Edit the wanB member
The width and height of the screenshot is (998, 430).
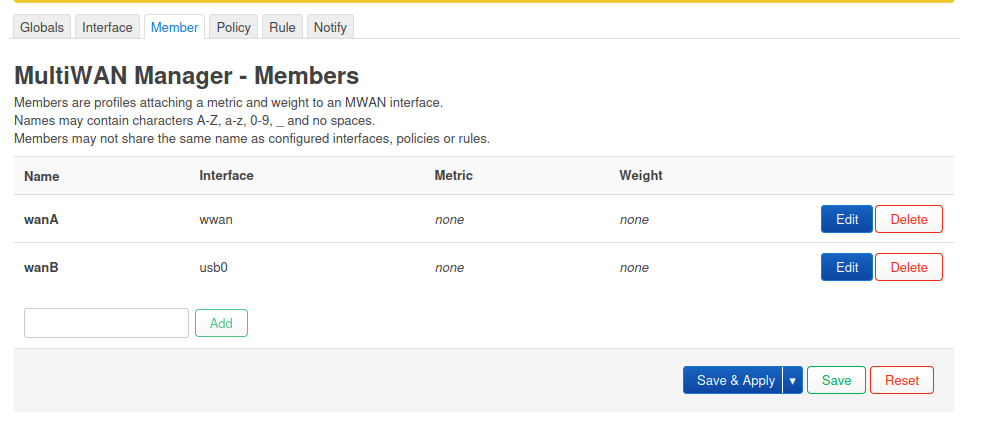click(x=846, y=267)
